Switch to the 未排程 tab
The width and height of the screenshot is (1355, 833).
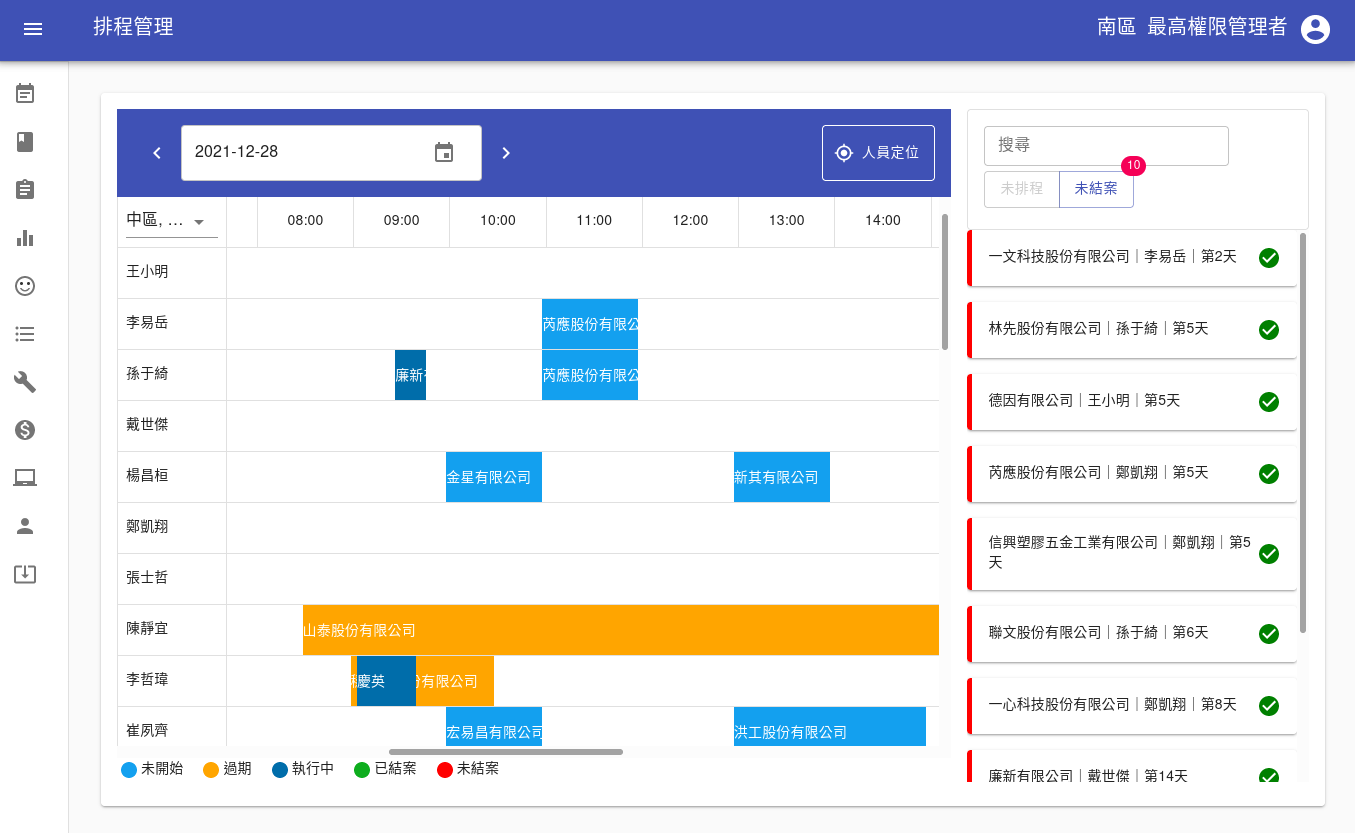1021,189
